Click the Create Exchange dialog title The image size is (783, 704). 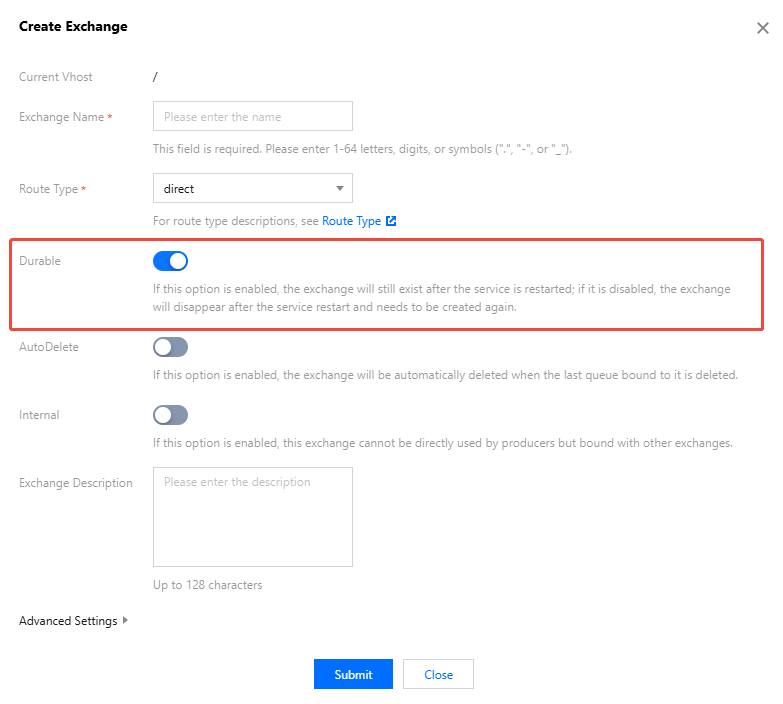pos(73,27)
